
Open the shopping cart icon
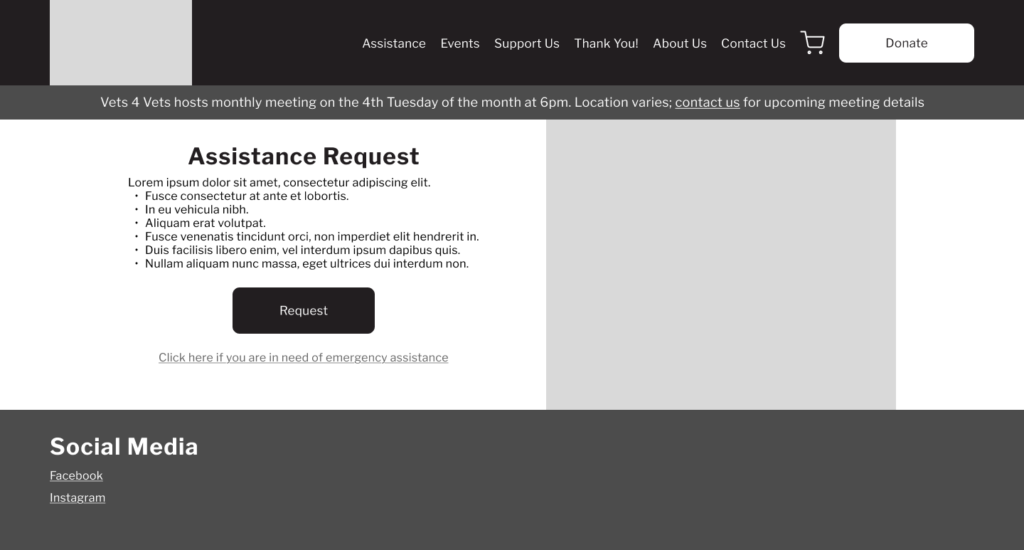pyautogui.click(x=812, y=43)
